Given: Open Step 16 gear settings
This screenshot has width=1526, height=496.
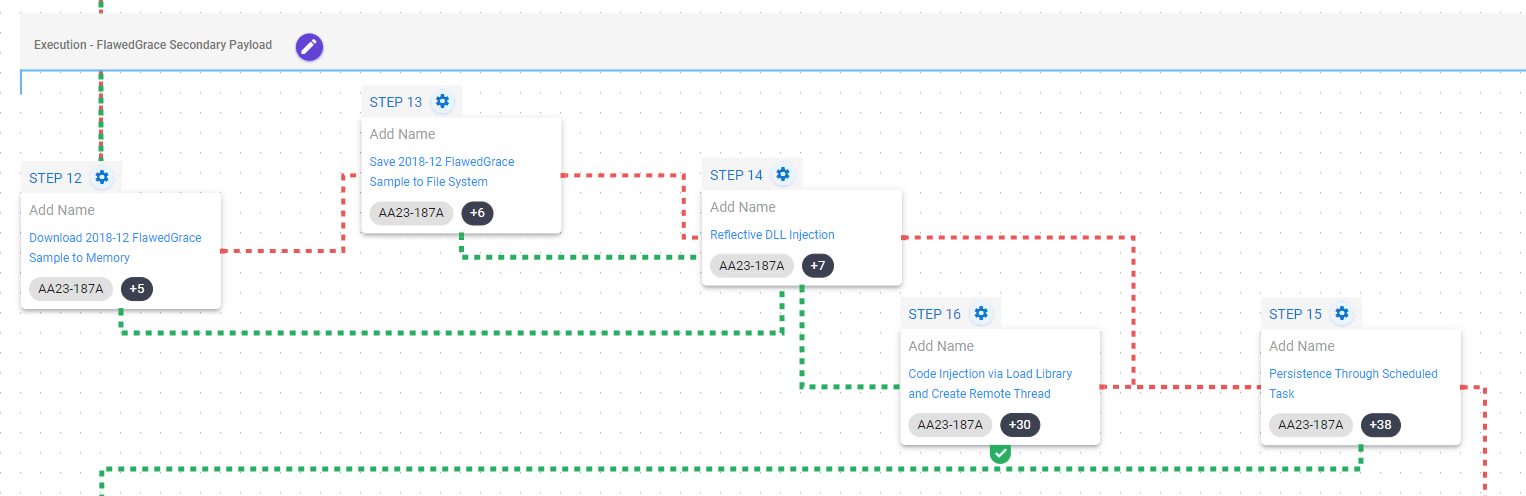Looking at the screenshot, I should tap(981, 313).
